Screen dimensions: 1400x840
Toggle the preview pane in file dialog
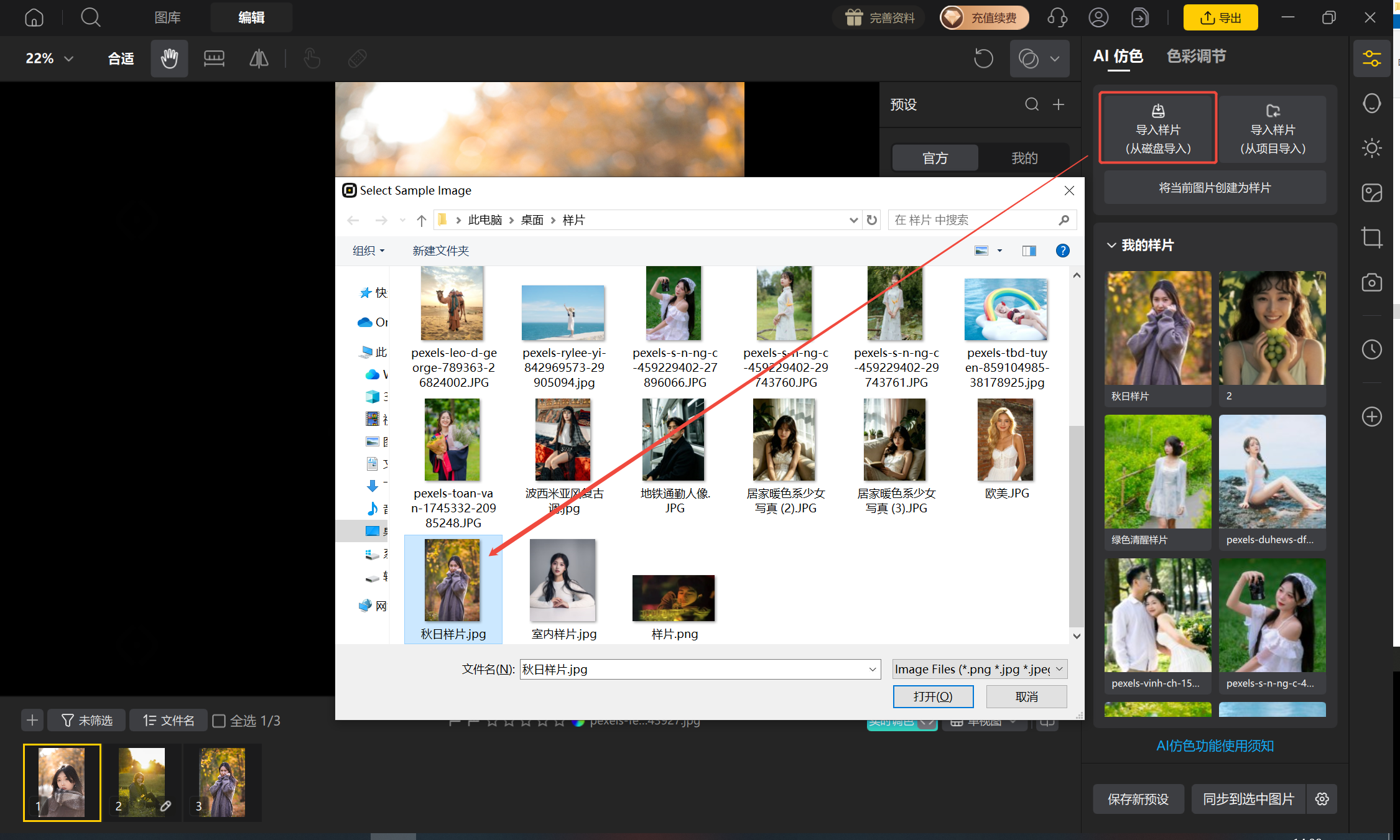1029,251
